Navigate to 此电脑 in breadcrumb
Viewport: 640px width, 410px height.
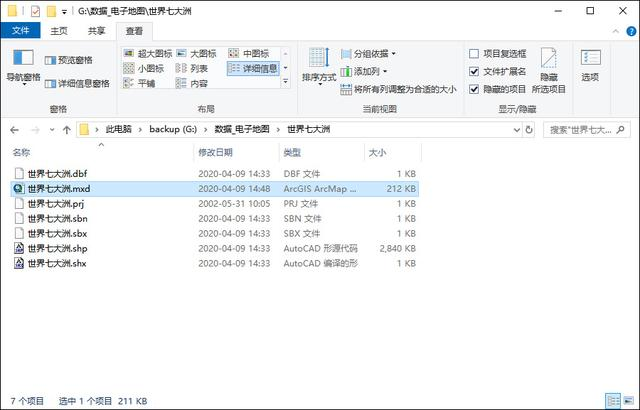coord(118,130)
